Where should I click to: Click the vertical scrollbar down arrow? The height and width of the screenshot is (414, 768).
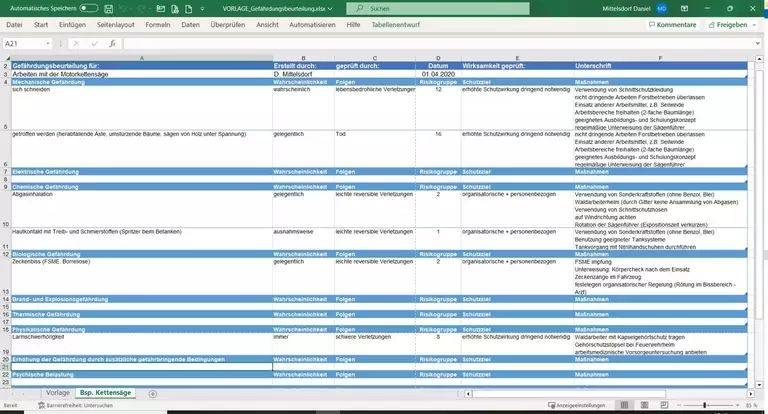coord(759,385)
